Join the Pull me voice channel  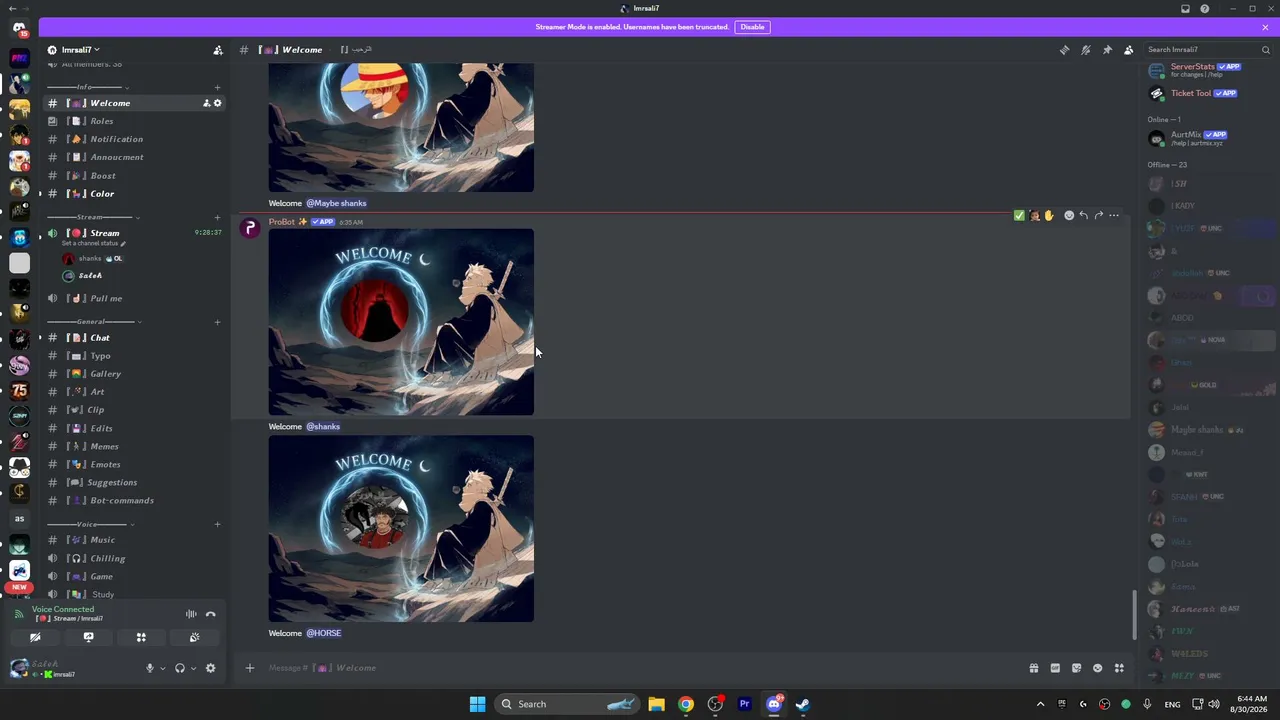[x=135, y=298]
